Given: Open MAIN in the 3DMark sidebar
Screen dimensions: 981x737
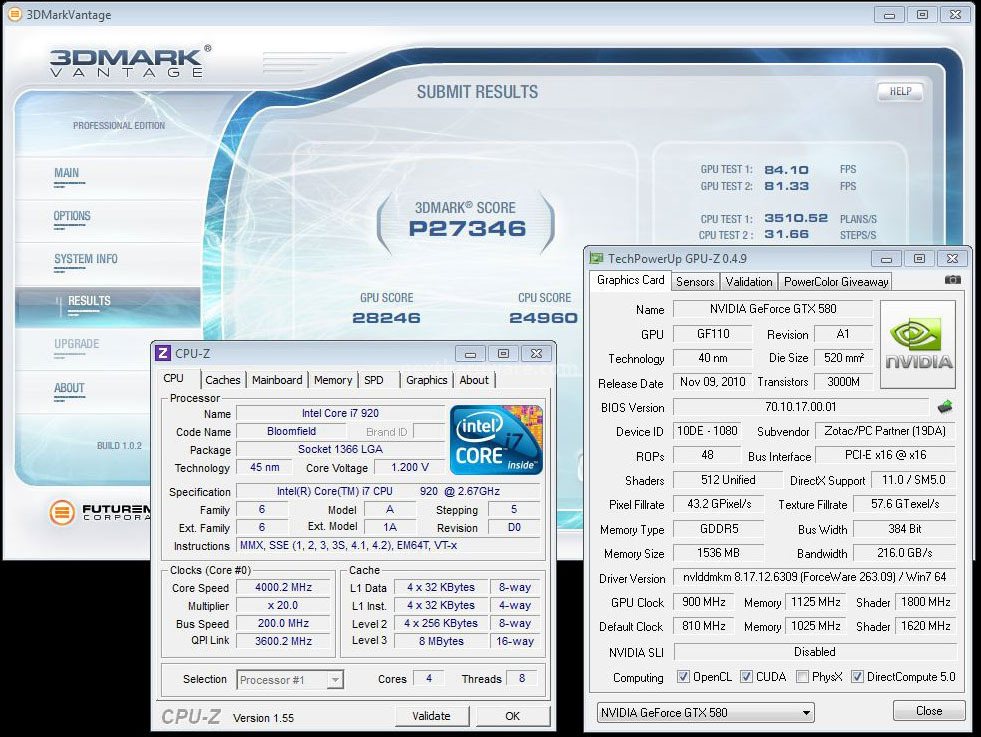Looking at the screenshot, I should click(67, 173).
